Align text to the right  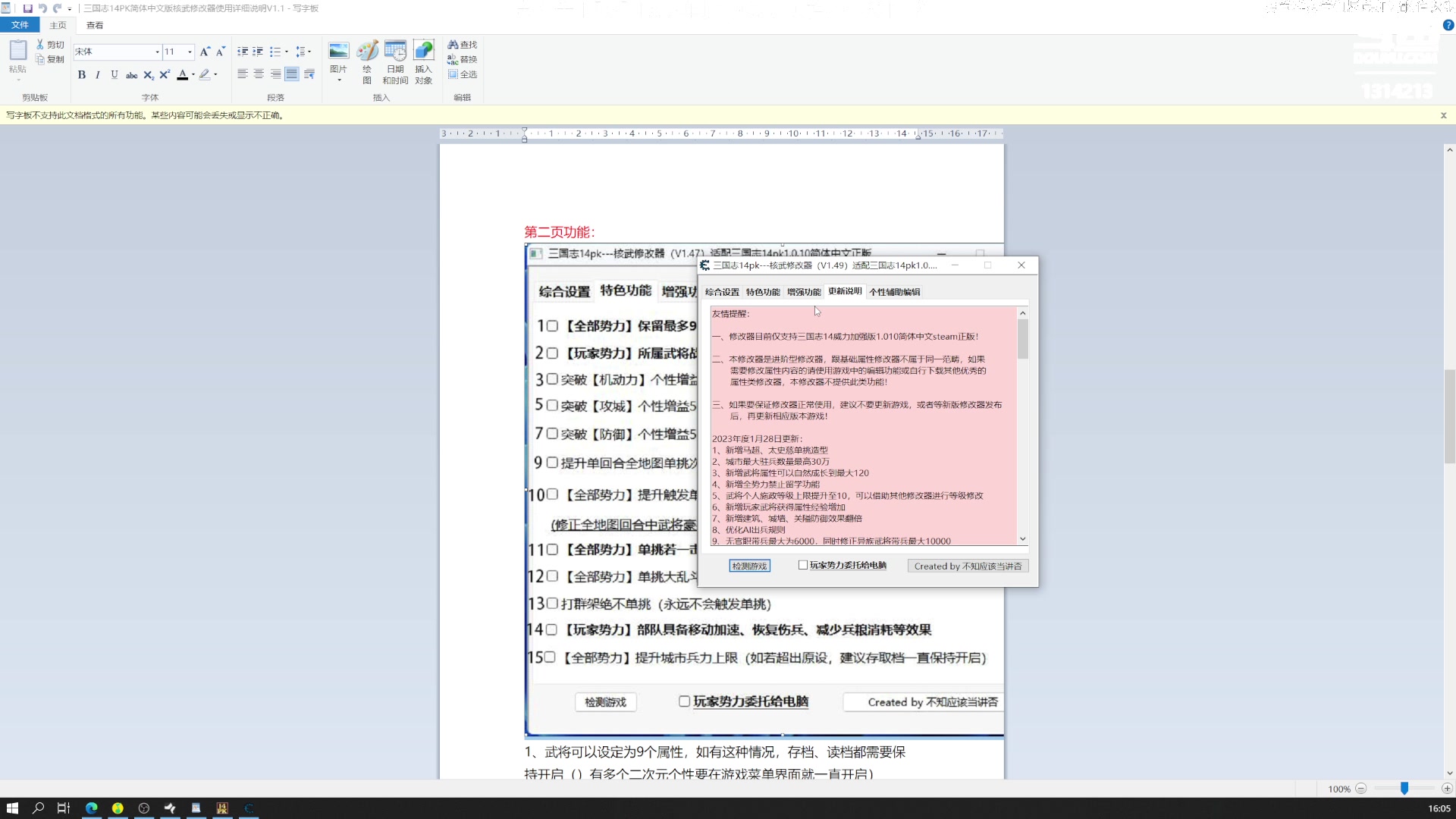click(x=275, y=74)
